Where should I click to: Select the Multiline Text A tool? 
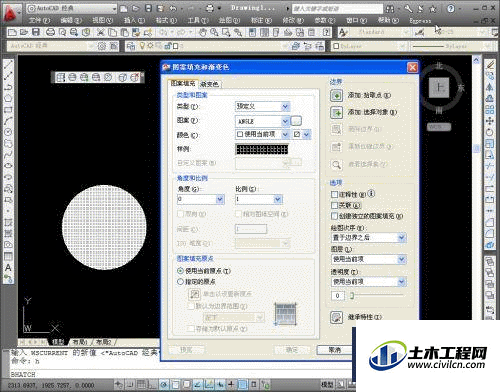(x=8, y=267)
